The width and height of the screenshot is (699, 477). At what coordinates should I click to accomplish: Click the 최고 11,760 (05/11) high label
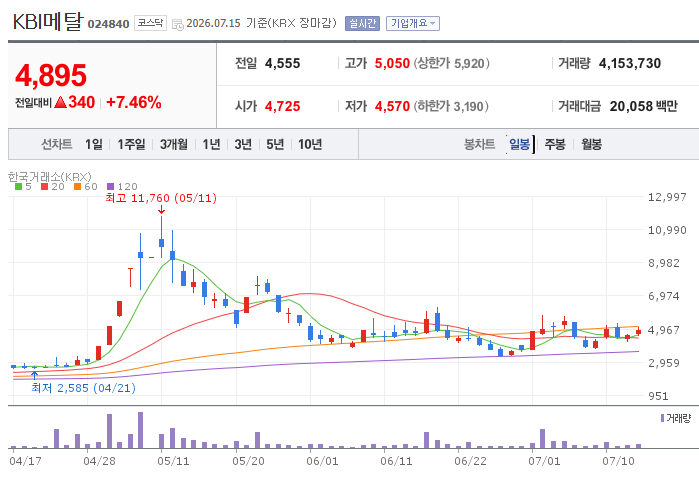[x=161, y=198]
